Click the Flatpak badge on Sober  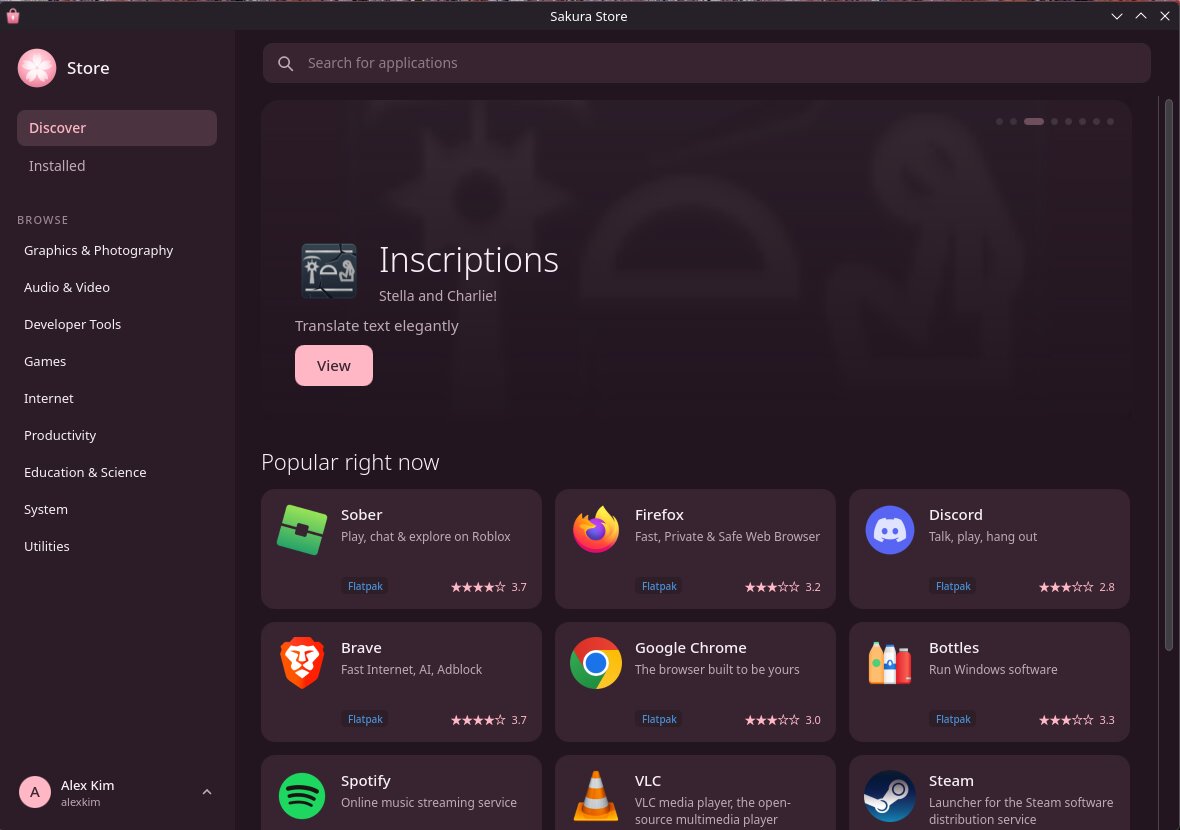[x=365, y=586]
